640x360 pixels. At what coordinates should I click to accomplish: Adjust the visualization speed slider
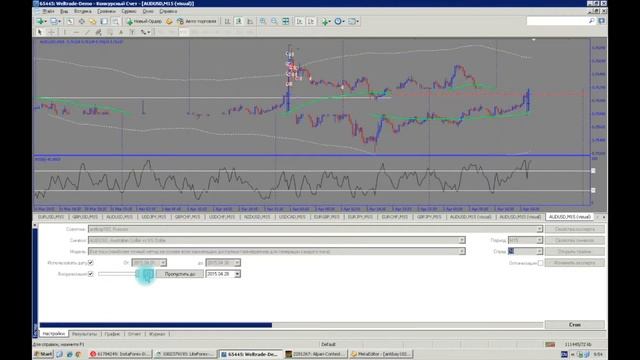click(126, 274)
